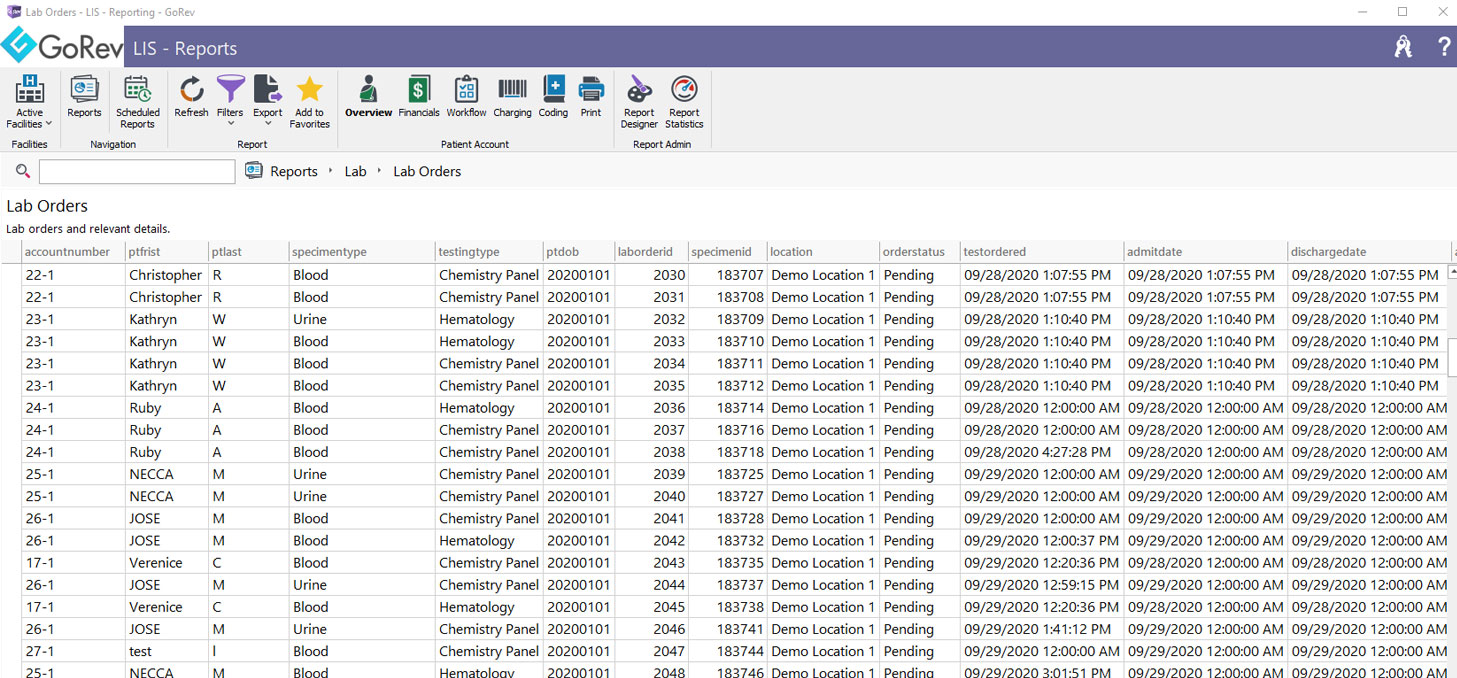This screenshot has width=1457, height=678.
Task: Go to Reports breadcrumb link
Action: (x=294, y=172)
